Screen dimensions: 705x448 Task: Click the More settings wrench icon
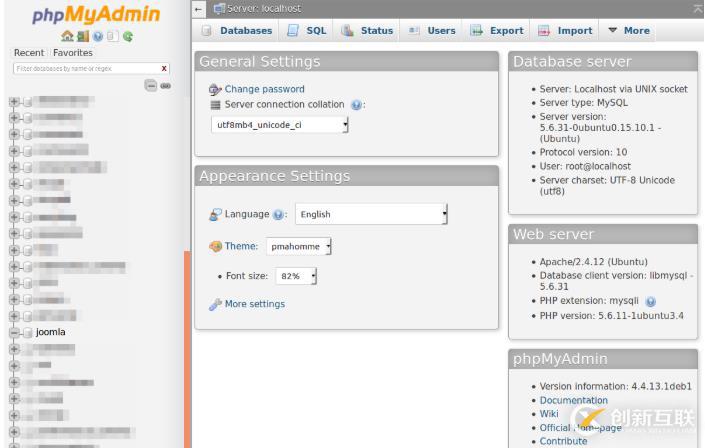[215, 305]
